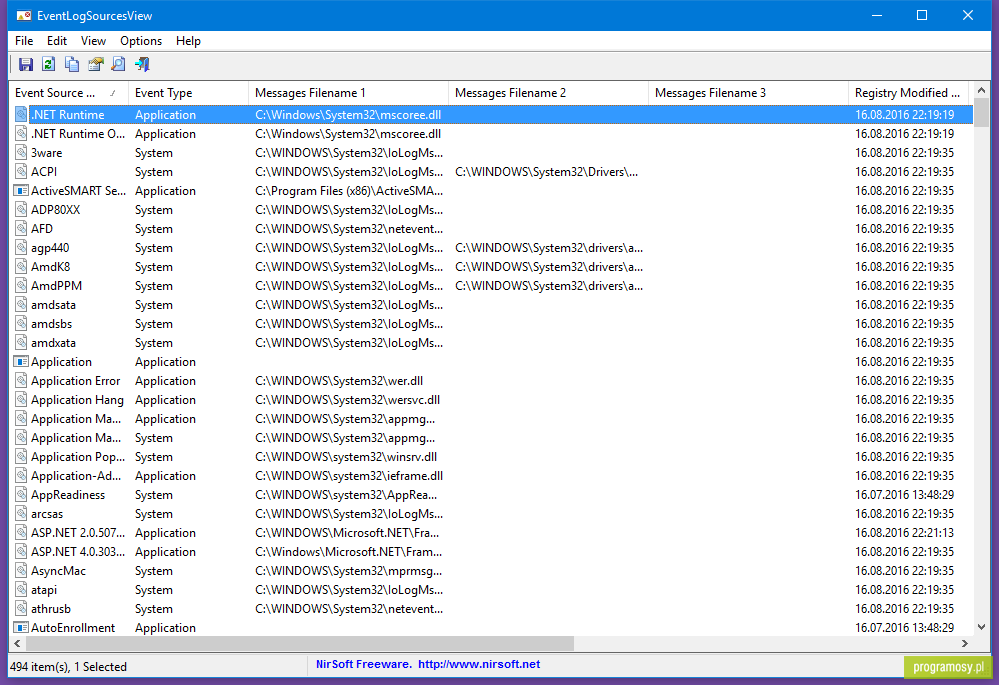
Task: Click the icon beside the .NET Runtime row
Action: (x=21, y=115)
